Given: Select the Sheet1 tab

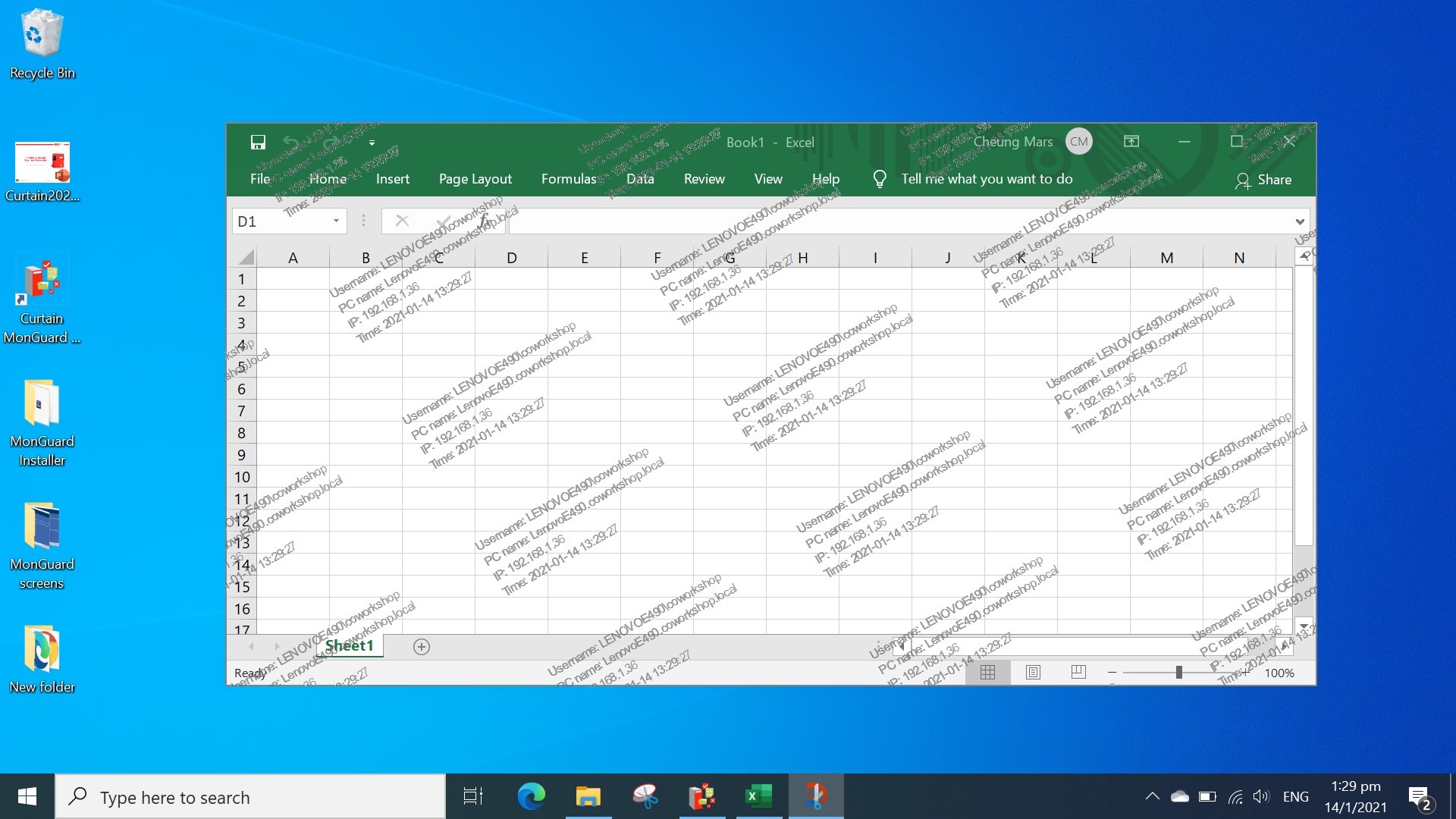Looking at the screenshot, I should pos(349,645).
